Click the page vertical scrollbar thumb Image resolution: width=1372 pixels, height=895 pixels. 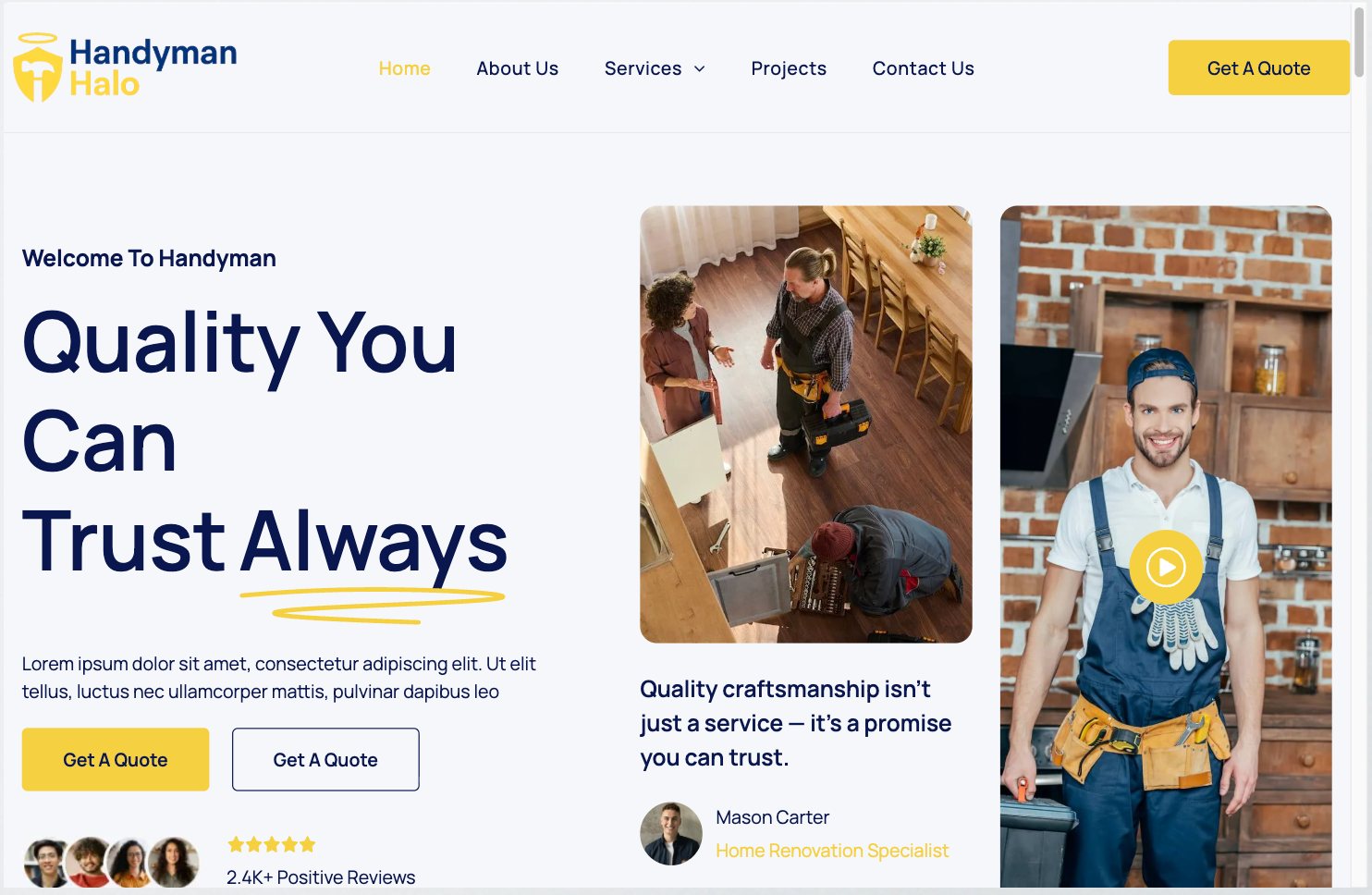click(x=1359, y=41)
